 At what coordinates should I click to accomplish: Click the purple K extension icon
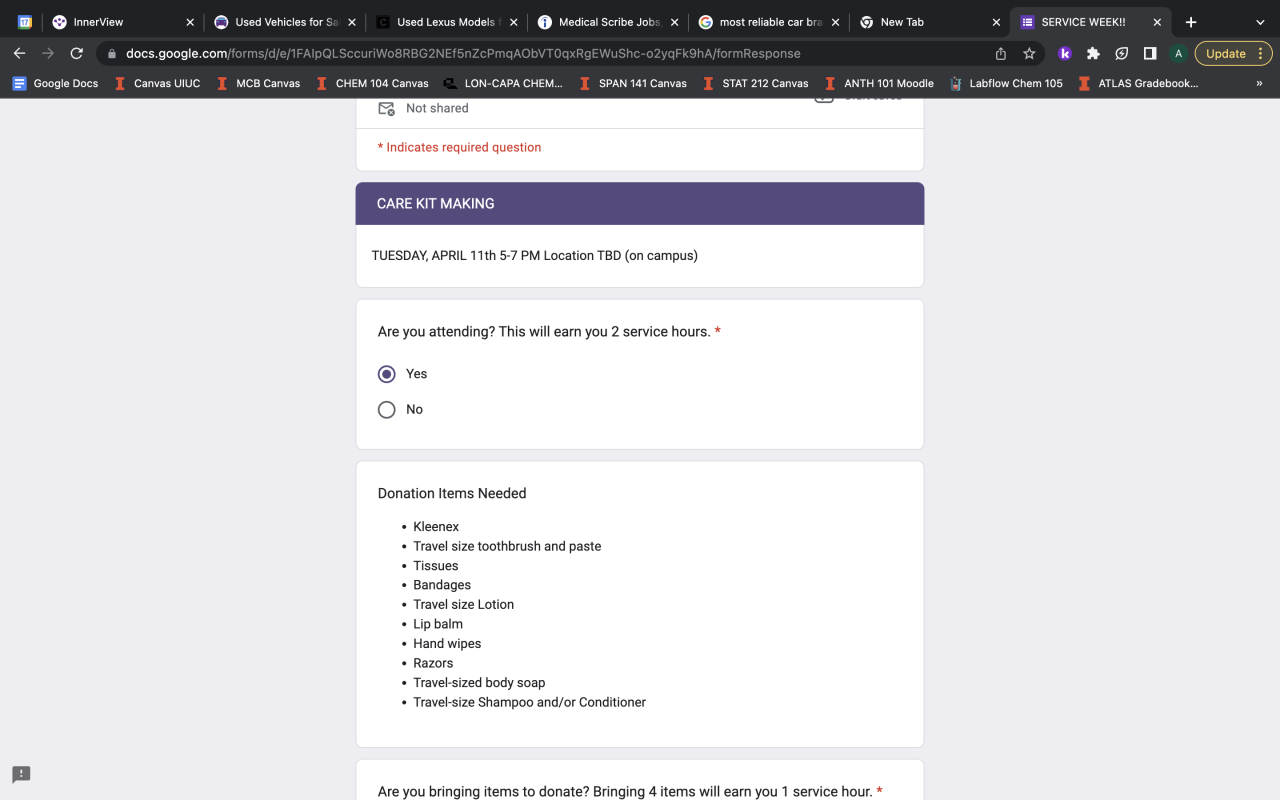pos(1065,54)
